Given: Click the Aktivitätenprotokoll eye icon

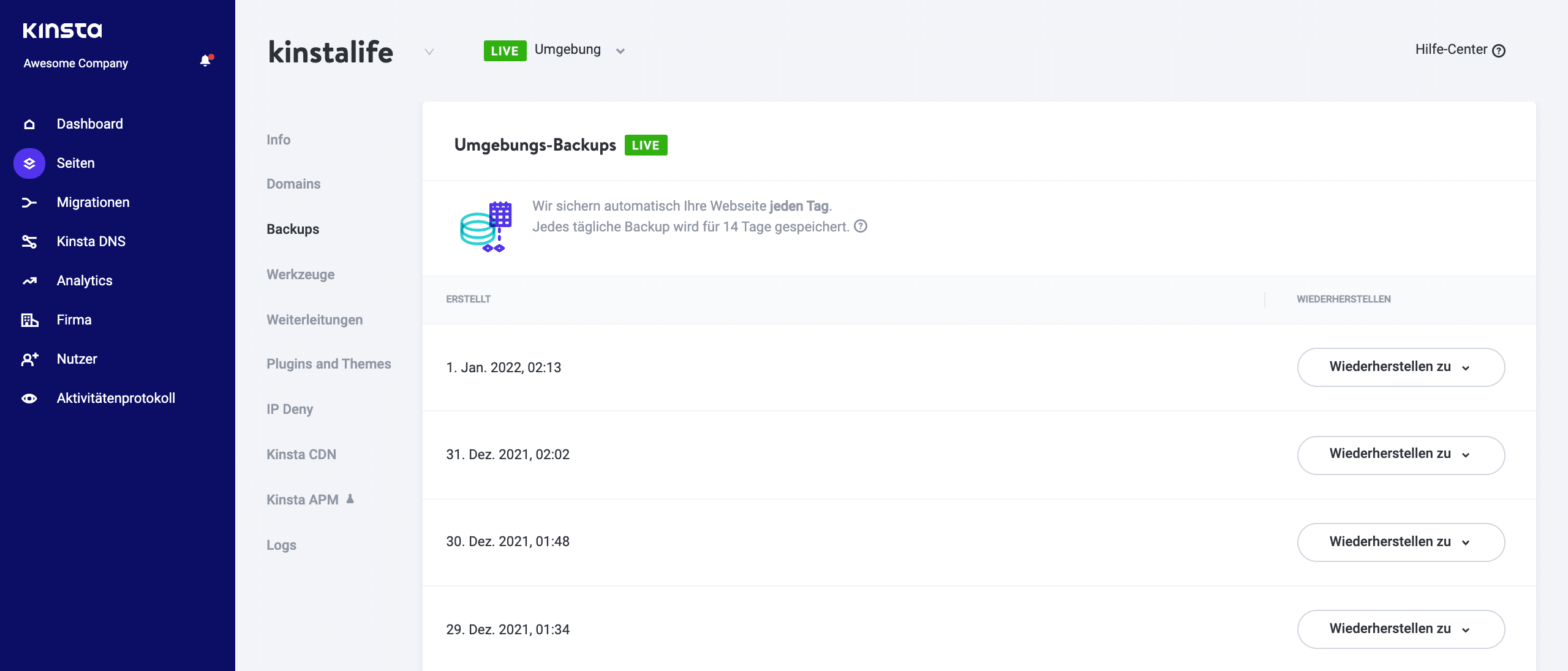Looking at the screenshot, I should pos(29,398).
